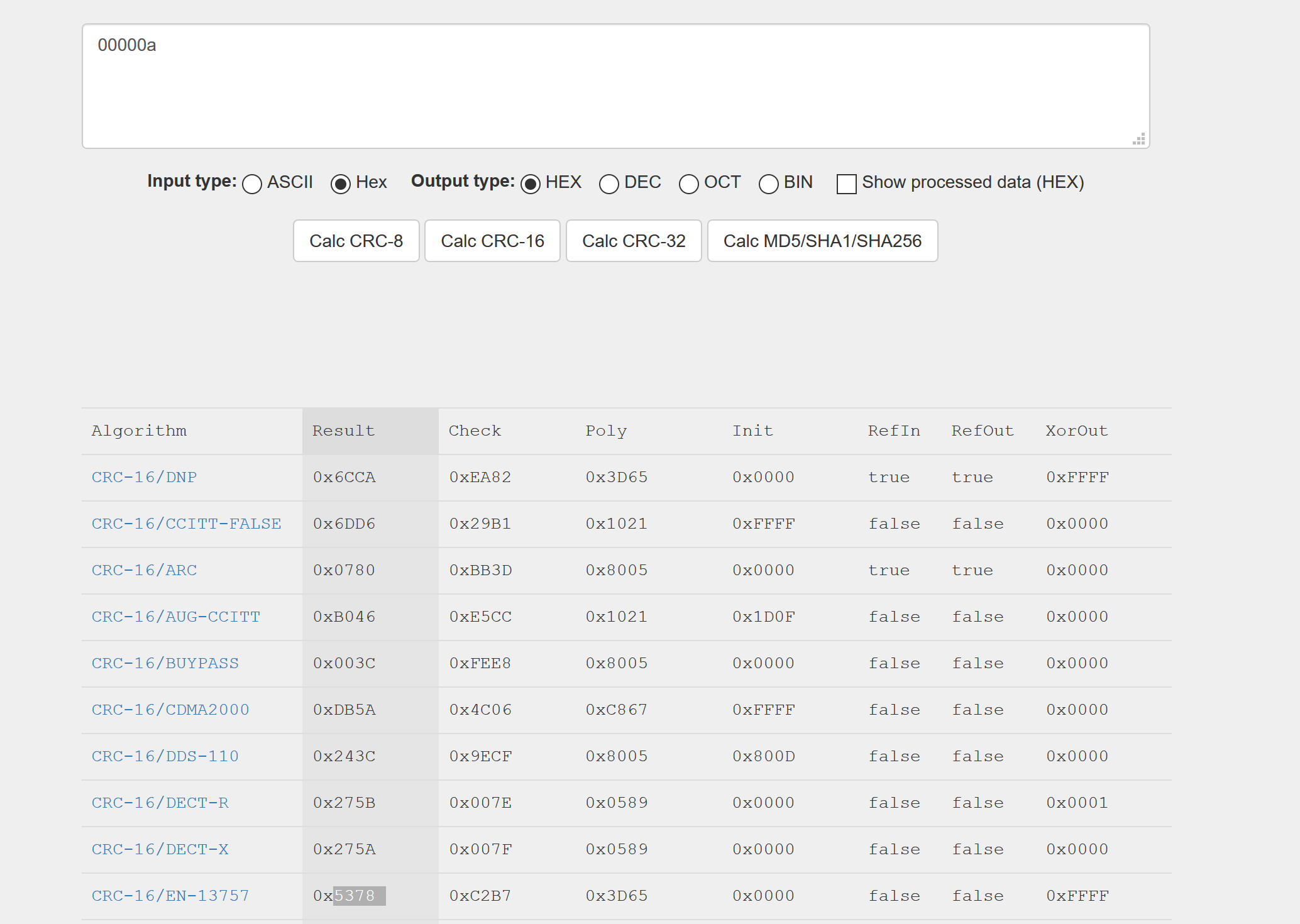Open the CRC-16/DNP algorithm link

pos(145,477)
